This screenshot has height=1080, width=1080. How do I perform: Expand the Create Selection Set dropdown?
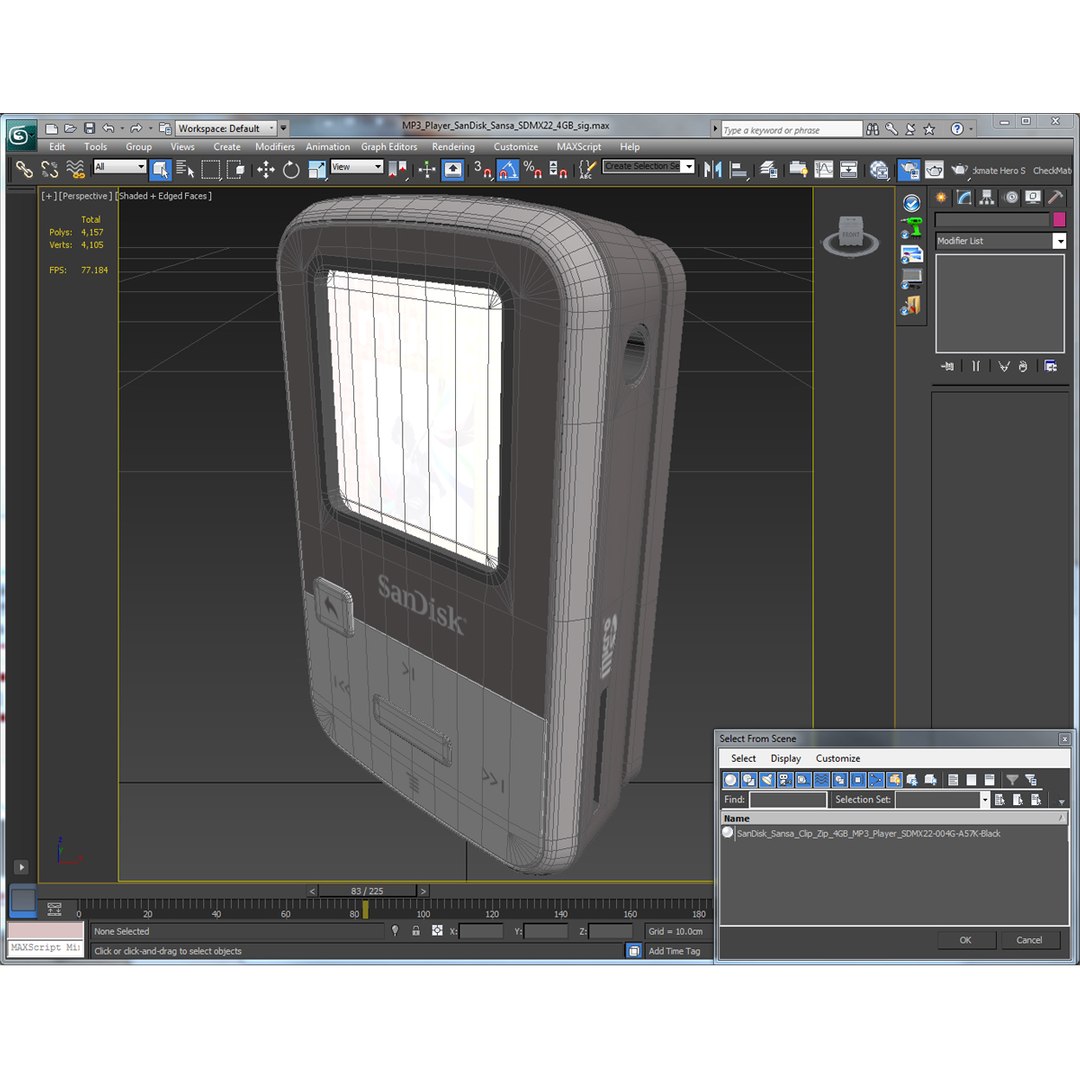[689, 166]
